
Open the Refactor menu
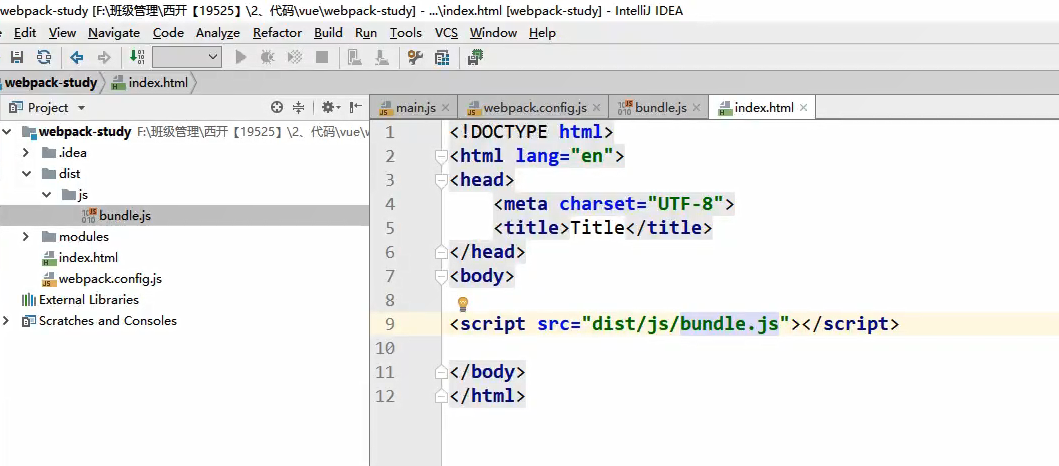click(277, 32)
